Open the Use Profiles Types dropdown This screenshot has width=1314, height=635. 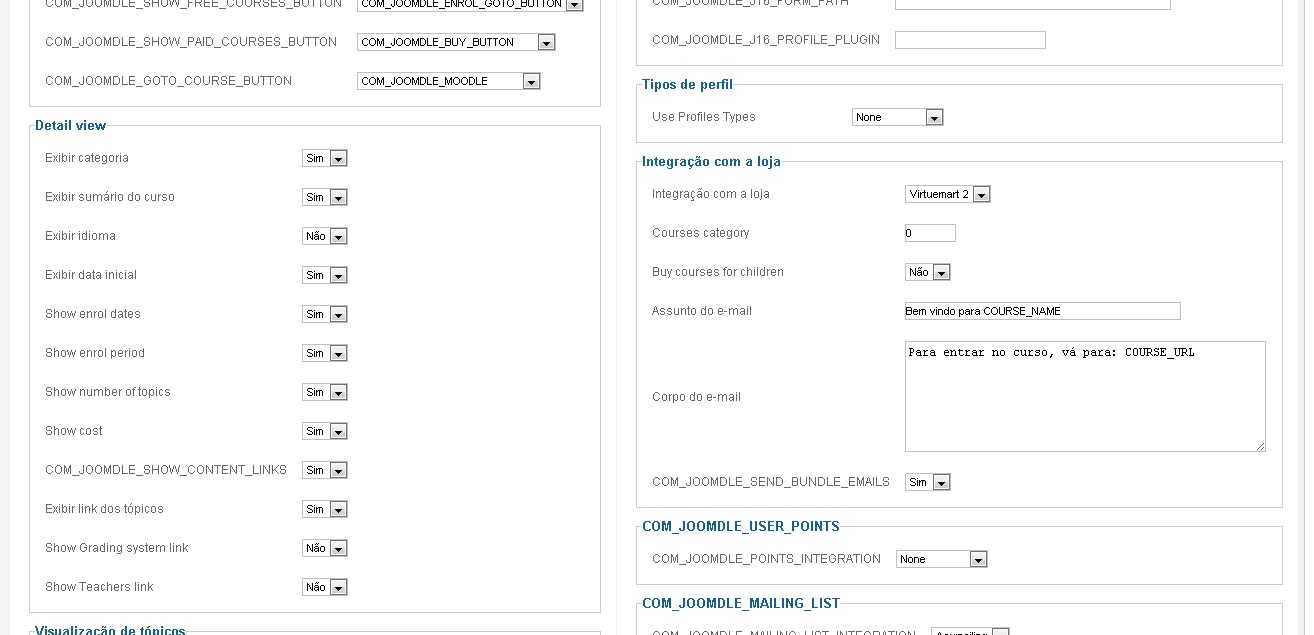point(897,117)
